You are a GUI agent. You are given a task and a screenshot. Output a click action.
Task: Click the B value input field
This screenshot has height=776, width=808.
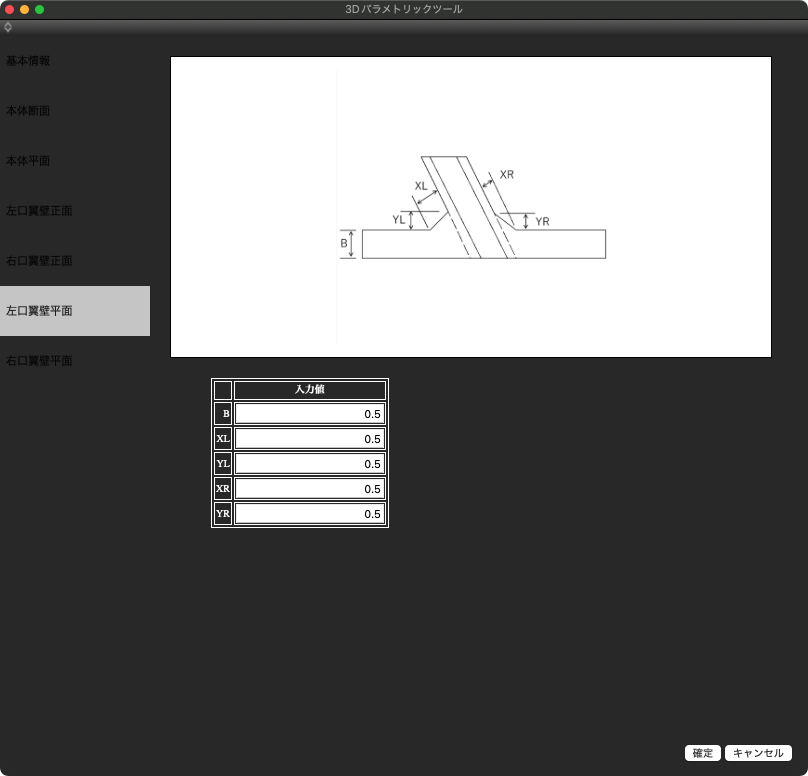point(309,414)
